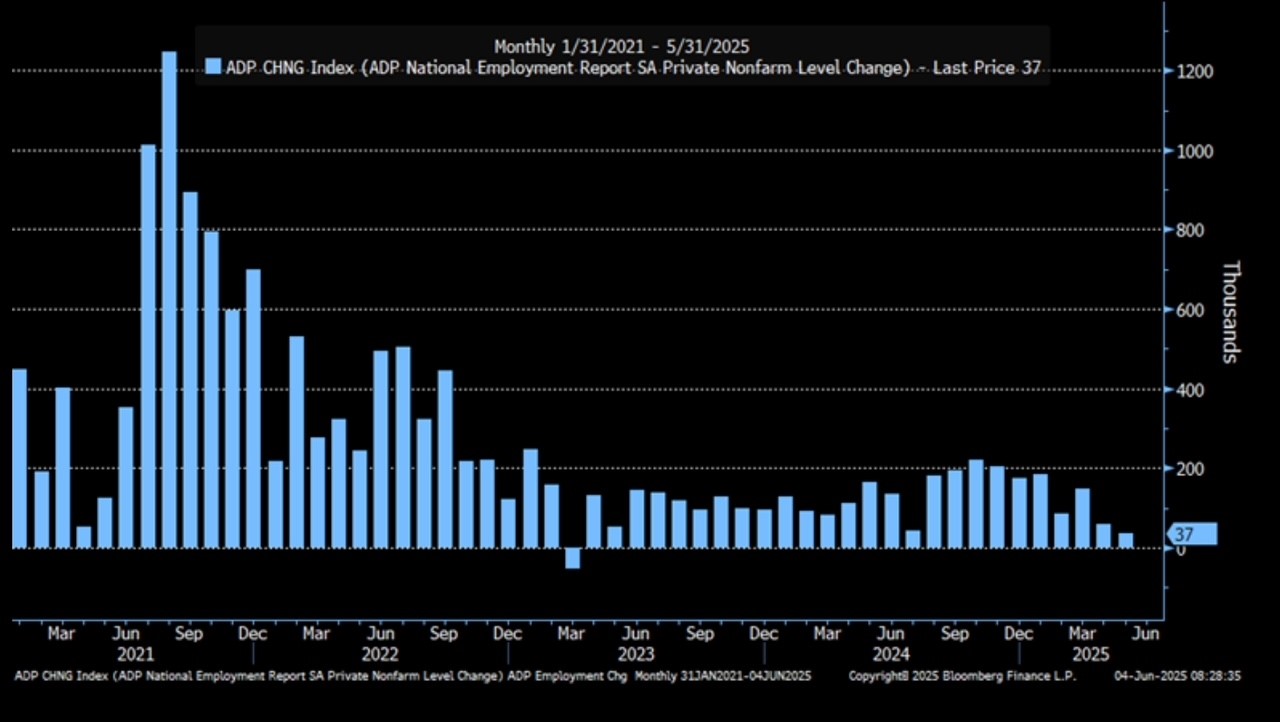Click the '2024' year label
1280x722 pixels.
click(891, 655)
